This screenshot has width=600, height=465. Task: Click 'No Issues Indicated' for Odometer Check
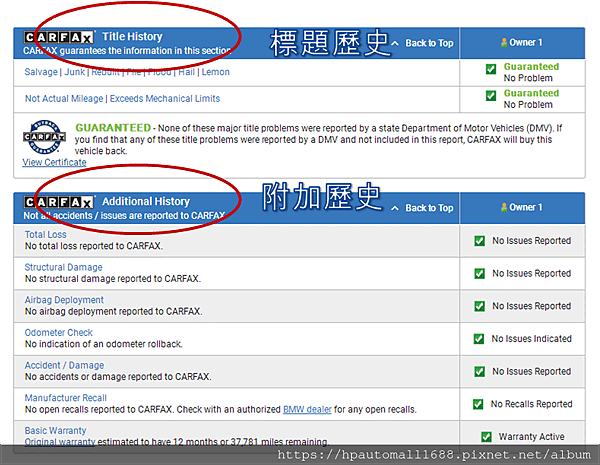click(x=532, y=339)
